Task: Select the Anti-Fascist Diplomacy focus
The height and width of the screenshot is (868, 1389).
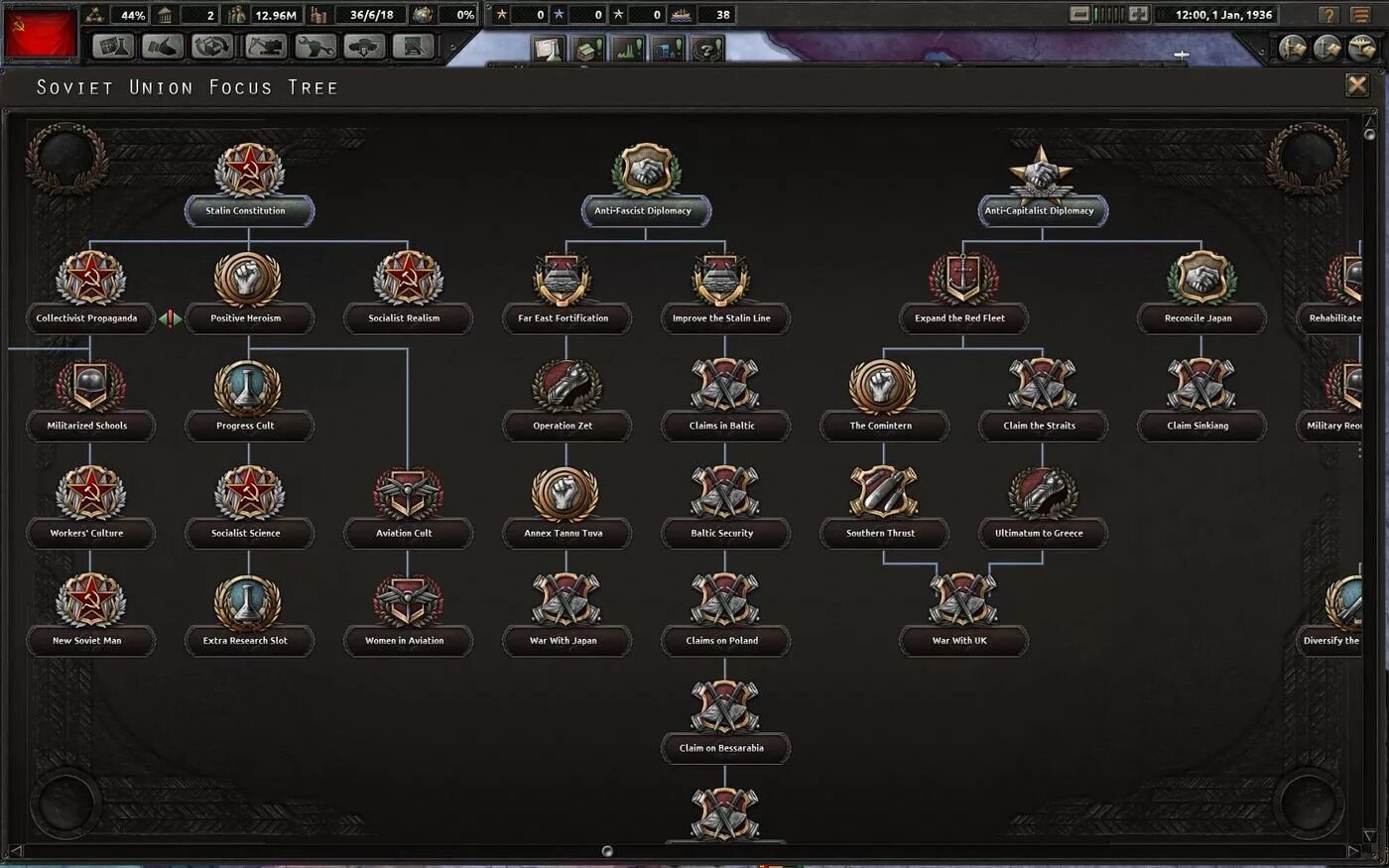Action: coord(646,186)
